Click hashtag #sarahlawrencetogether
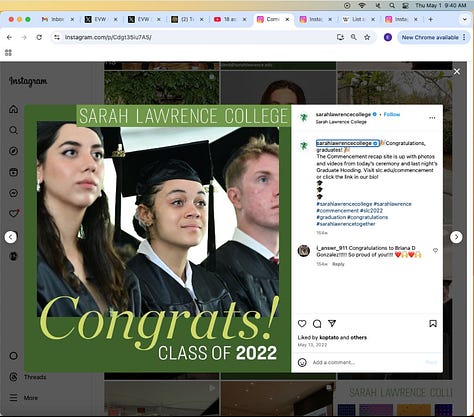 pyautogui.click(x=346, y=224)
